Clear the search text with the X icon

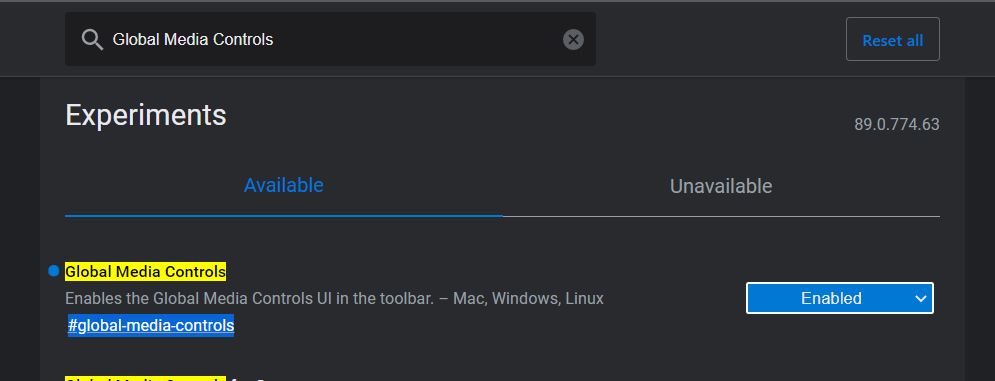pos(573,39)
